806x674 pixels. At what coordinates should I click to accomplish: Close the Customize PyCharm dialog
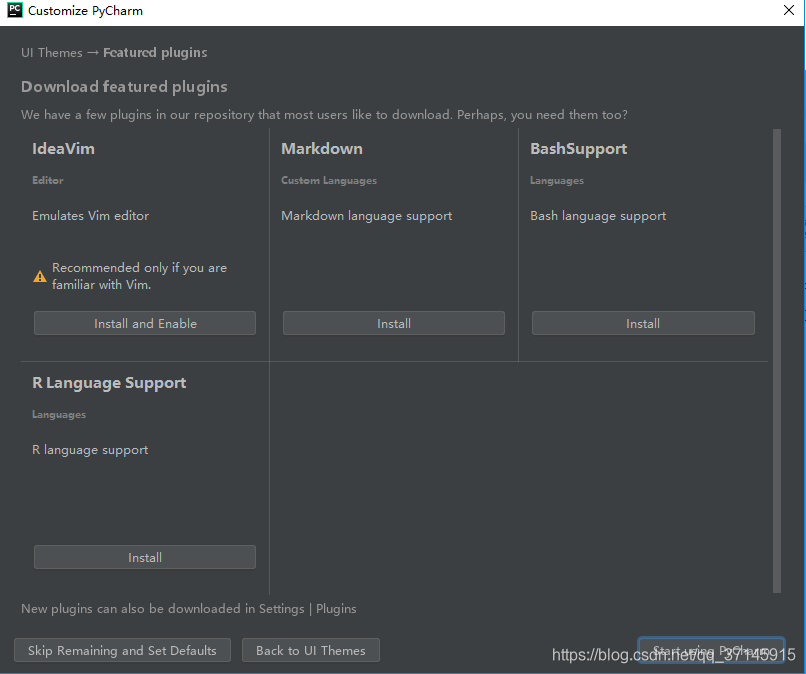click(789, 10)
